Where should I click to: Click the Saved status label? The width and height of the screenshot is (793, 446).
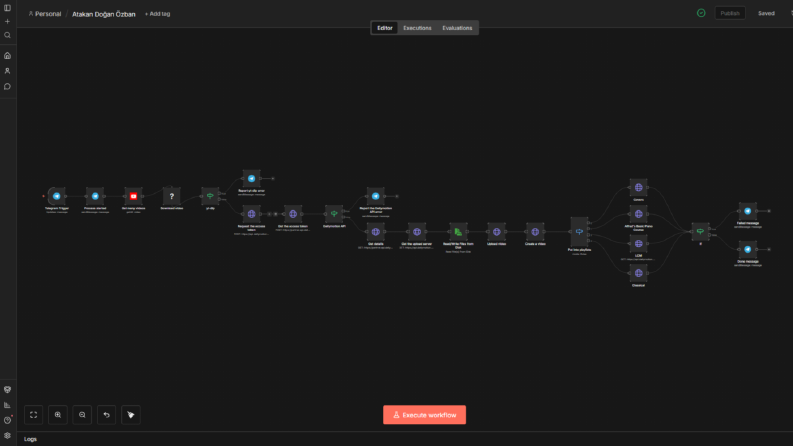click(x=766, y=13)
